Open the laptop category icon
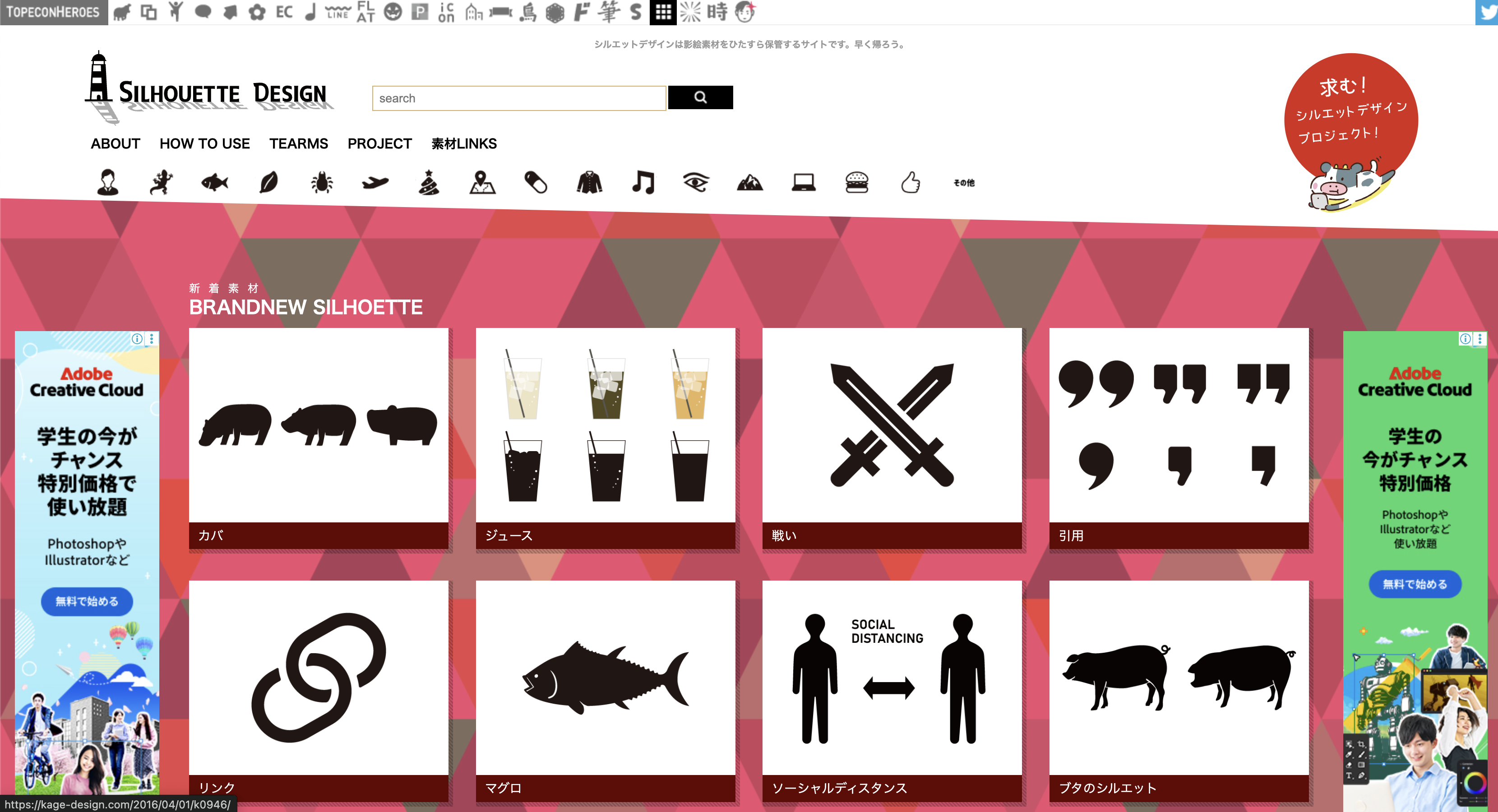The height and width of the screenshot is (812, 1498). [x=803, y=183]
